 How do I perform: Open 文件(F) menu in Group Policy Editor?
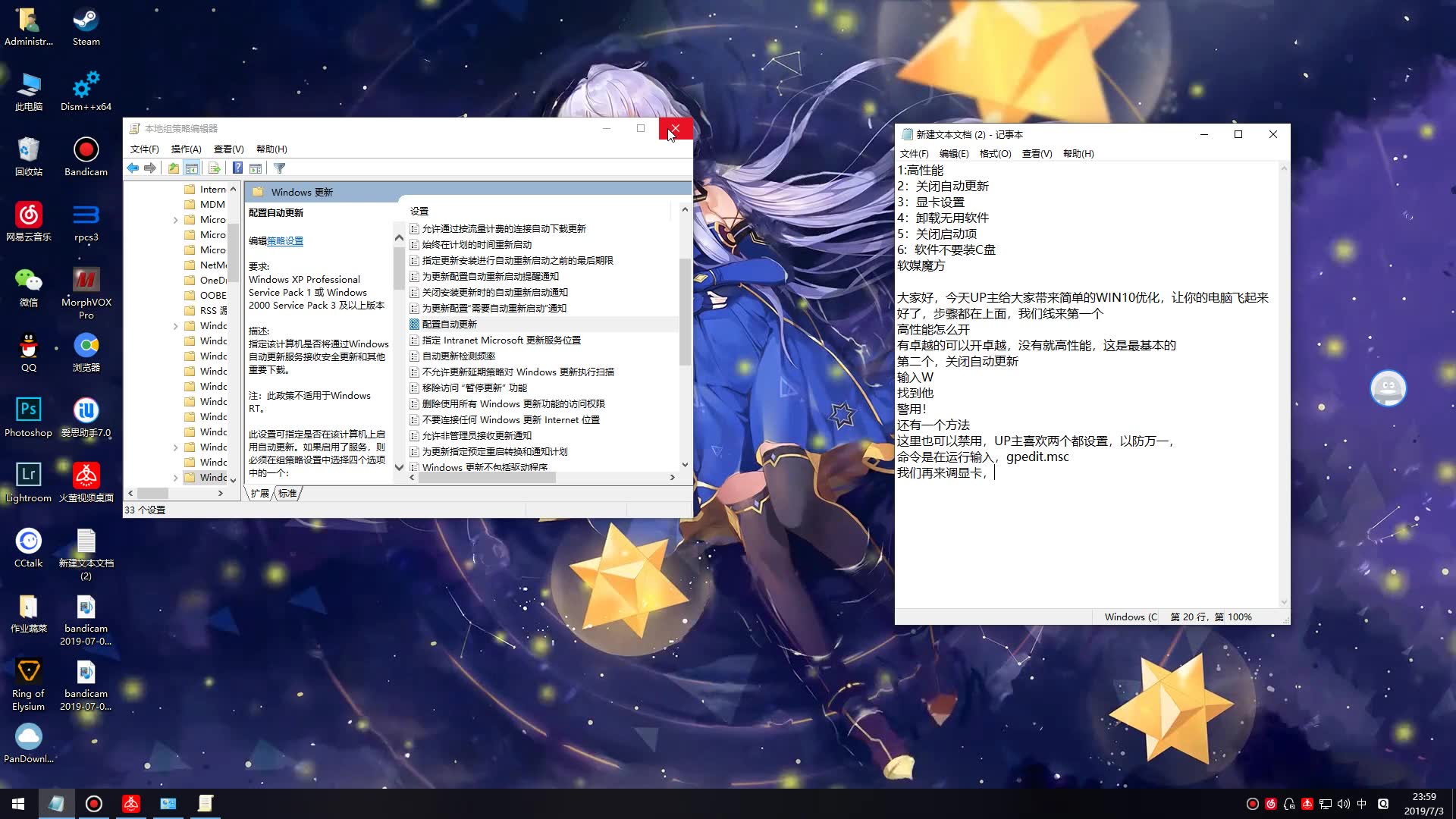(x=144, y=149)
